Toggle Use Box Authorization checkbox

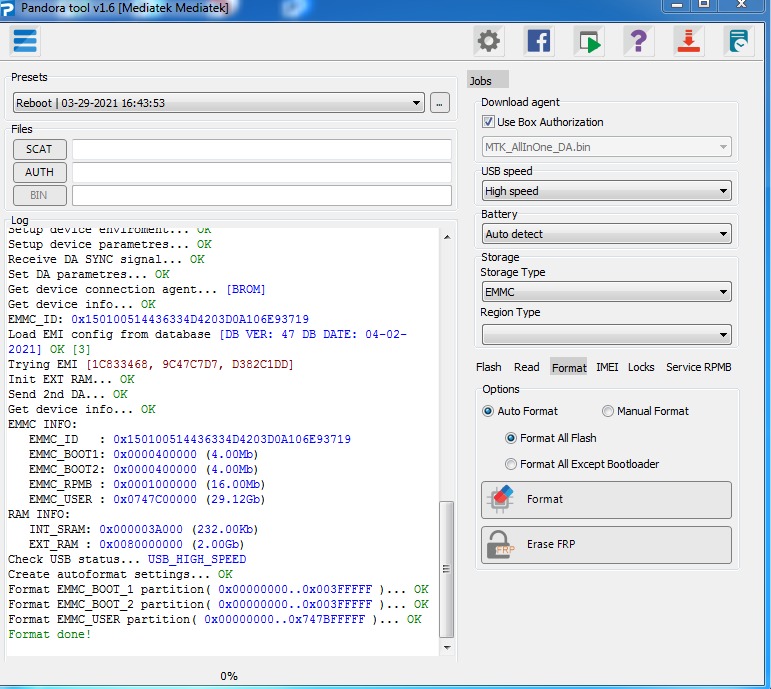pyautogui.click(x=488, y=121)
